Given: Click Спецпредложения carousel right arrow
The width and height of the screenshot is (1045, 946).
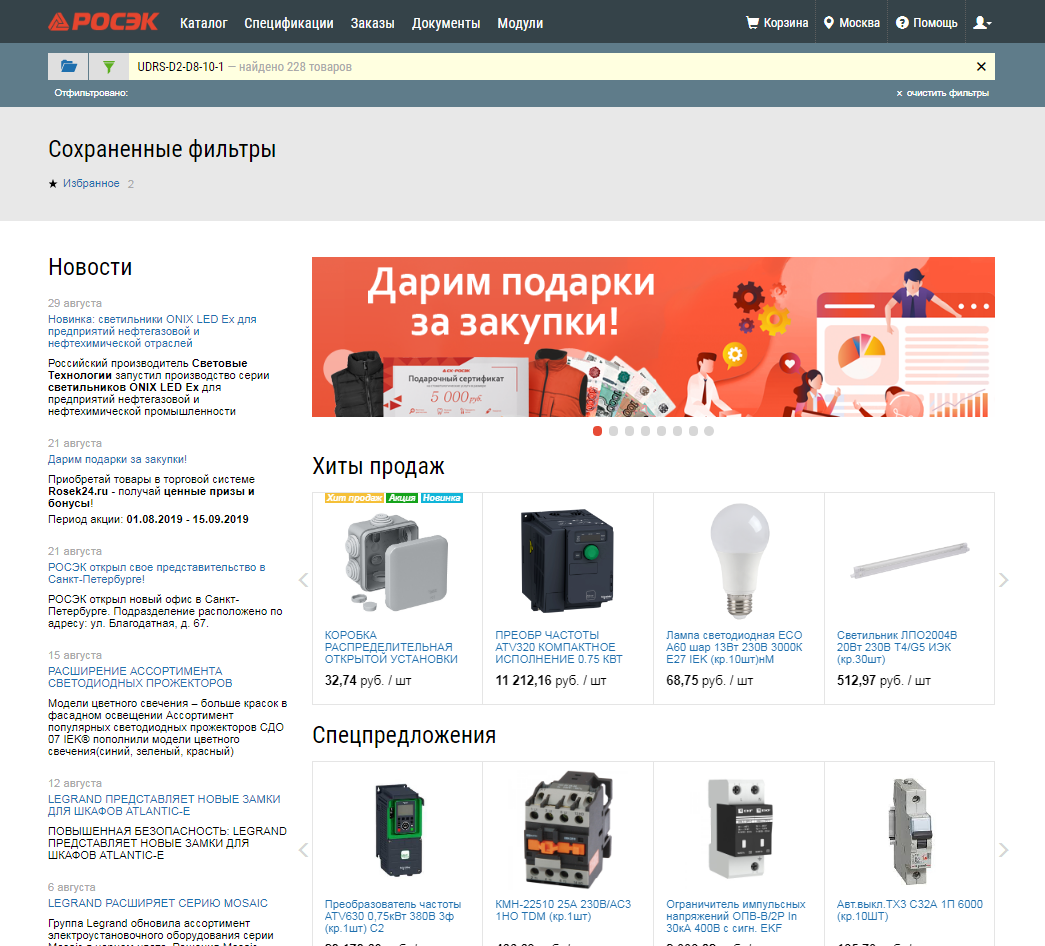Looking at the screenshot, I should 1004,850.
